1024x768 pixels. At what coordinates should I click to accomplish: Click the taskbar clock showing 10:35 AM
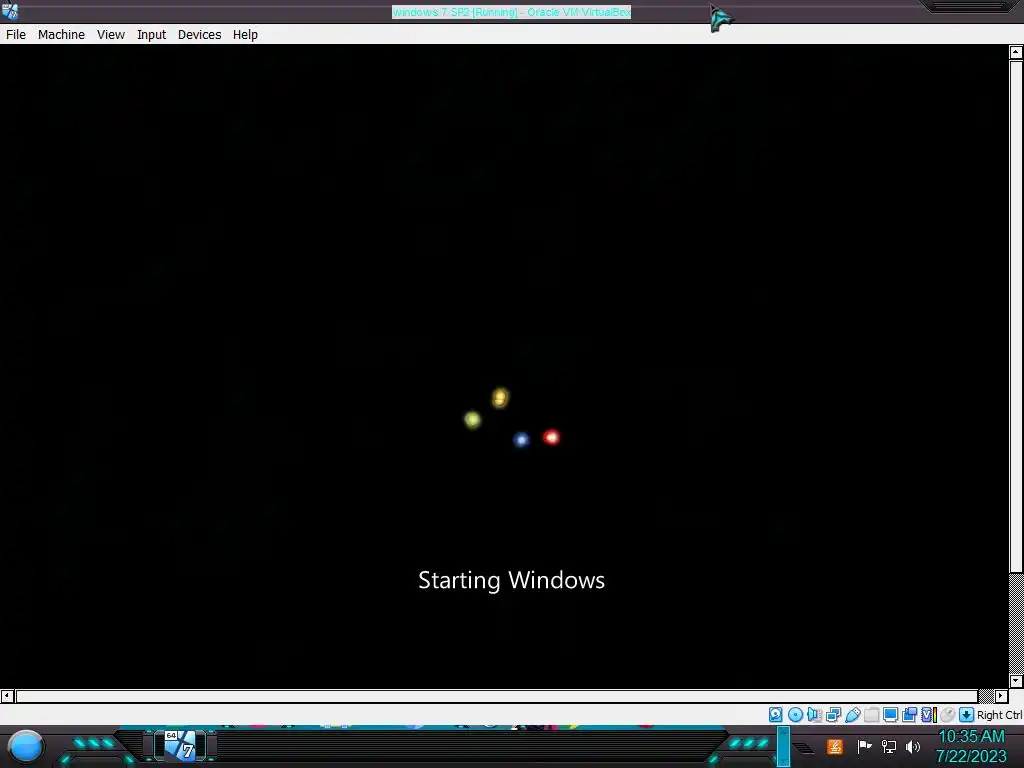(x=972, y=746)
